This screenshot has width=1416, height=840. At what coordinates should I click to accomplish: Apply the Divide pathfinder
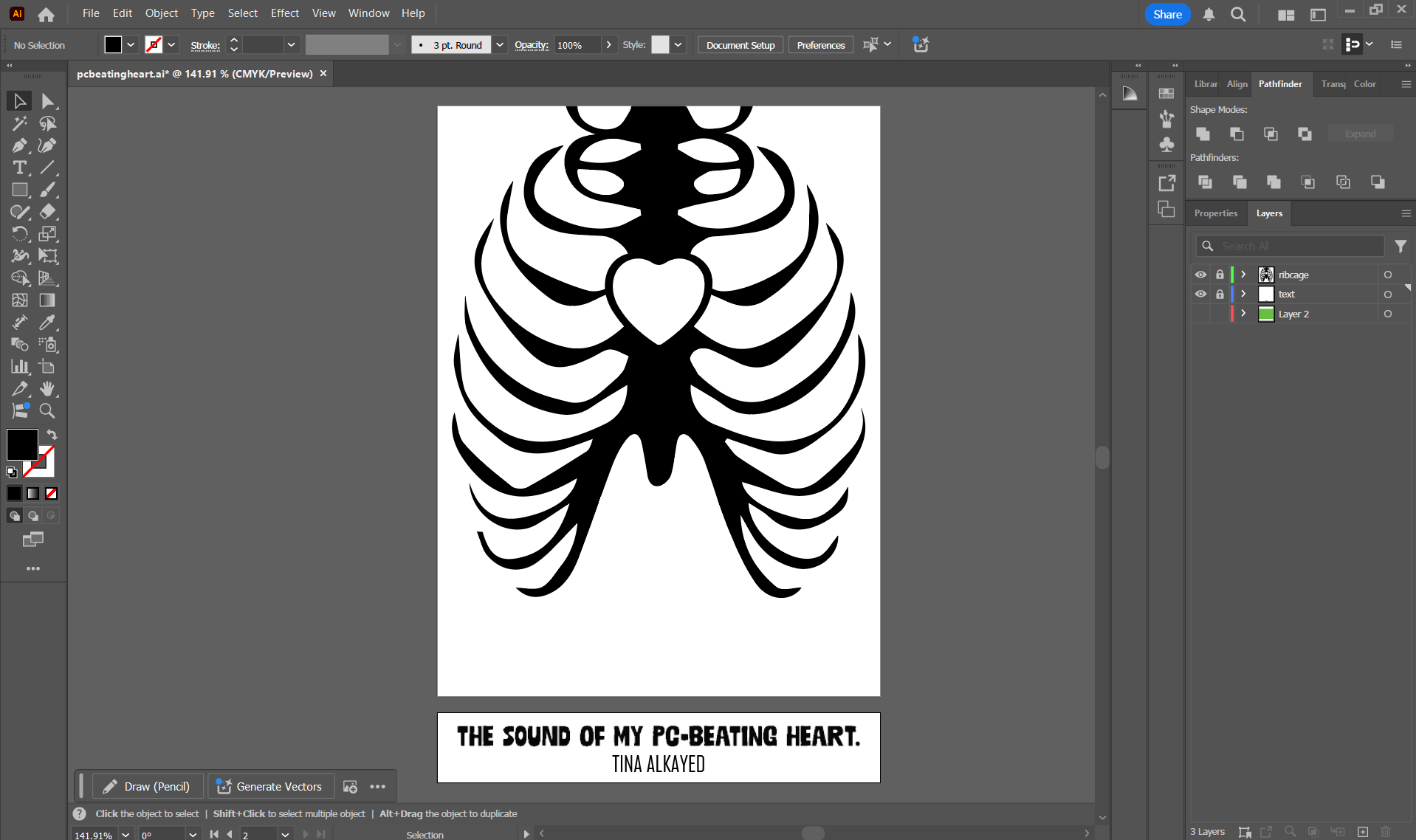(1205, 182)
